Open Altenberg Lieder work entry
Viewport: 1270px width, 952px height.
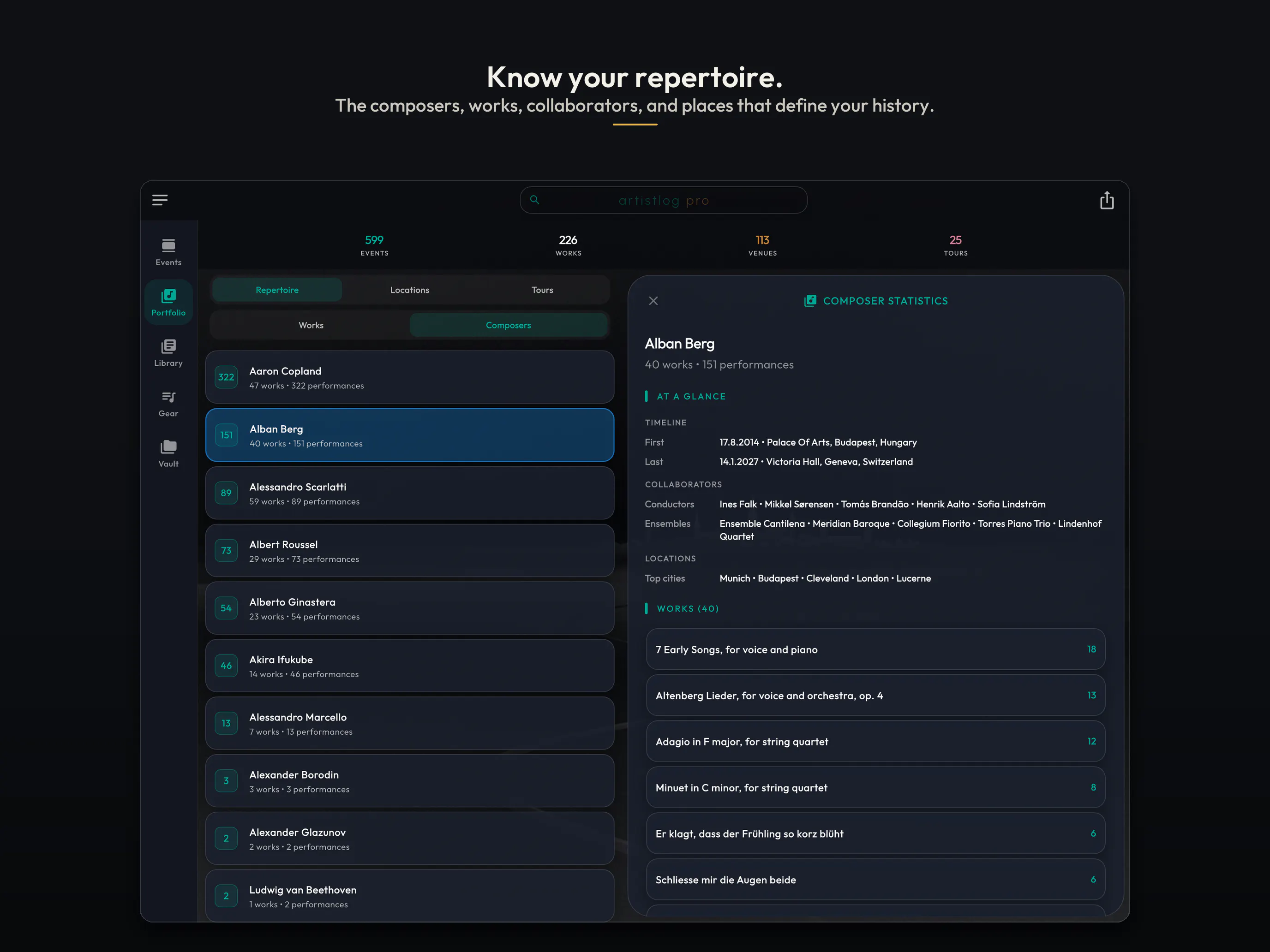pos(875,695)
